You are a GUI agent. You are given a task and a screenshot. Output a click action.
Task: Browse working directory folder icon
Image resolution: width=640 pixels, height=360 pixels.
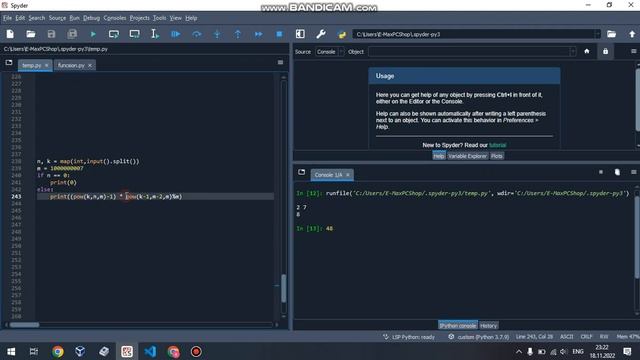611,34
